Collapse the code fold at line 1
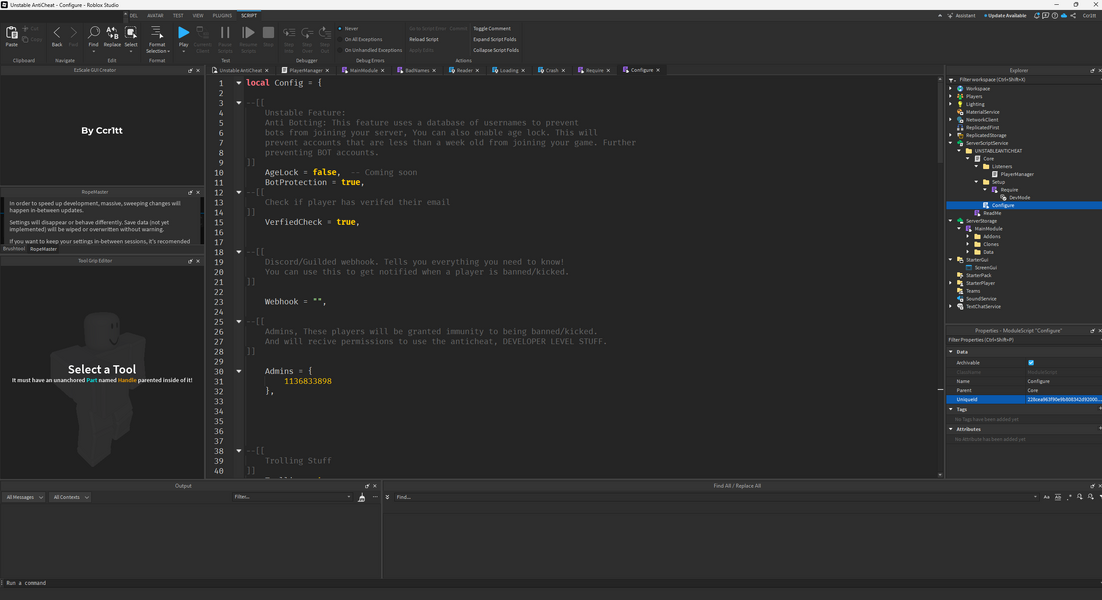 coord(239,83)
